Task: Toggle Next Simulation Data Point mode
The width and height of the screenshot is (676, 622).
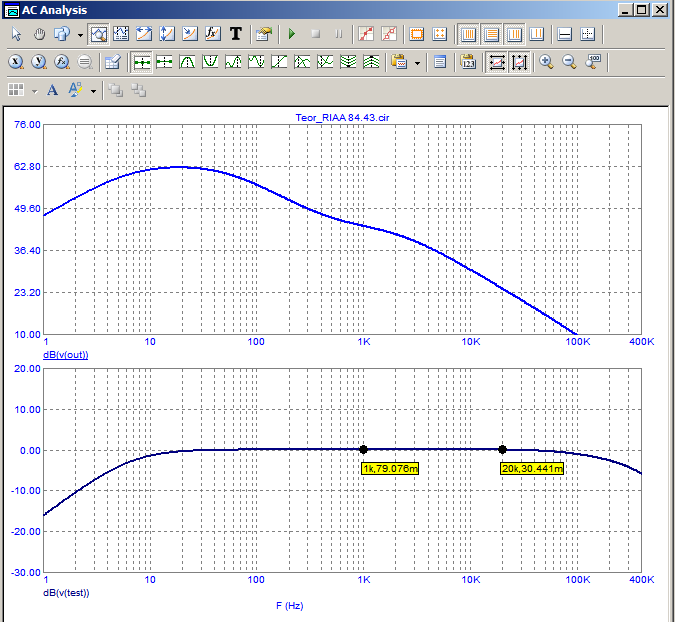Action: coord(141,63)
